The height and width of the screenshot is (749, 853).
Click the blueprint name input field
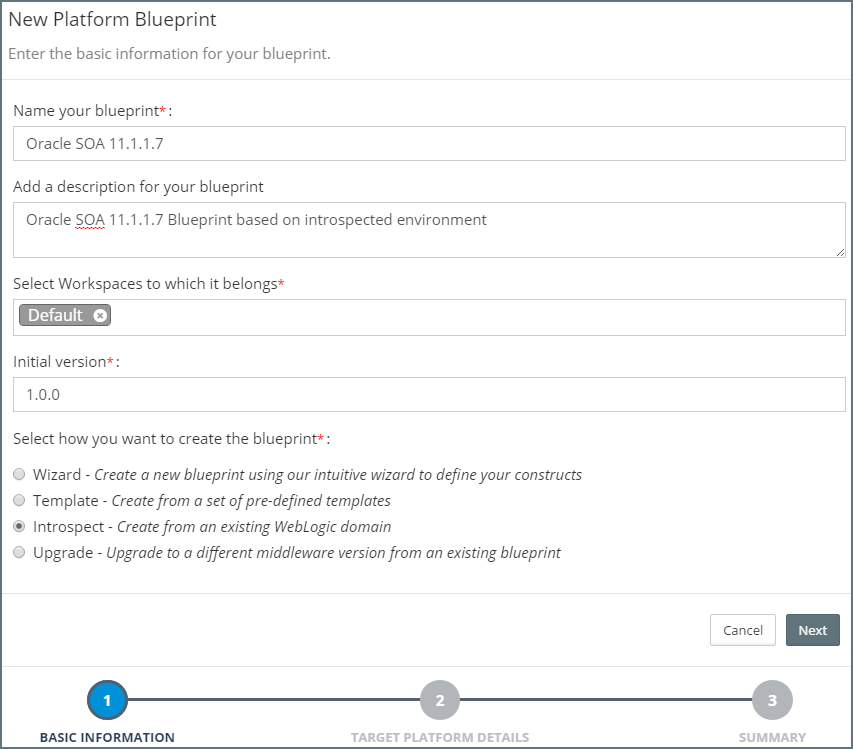[x=429, y=144]
